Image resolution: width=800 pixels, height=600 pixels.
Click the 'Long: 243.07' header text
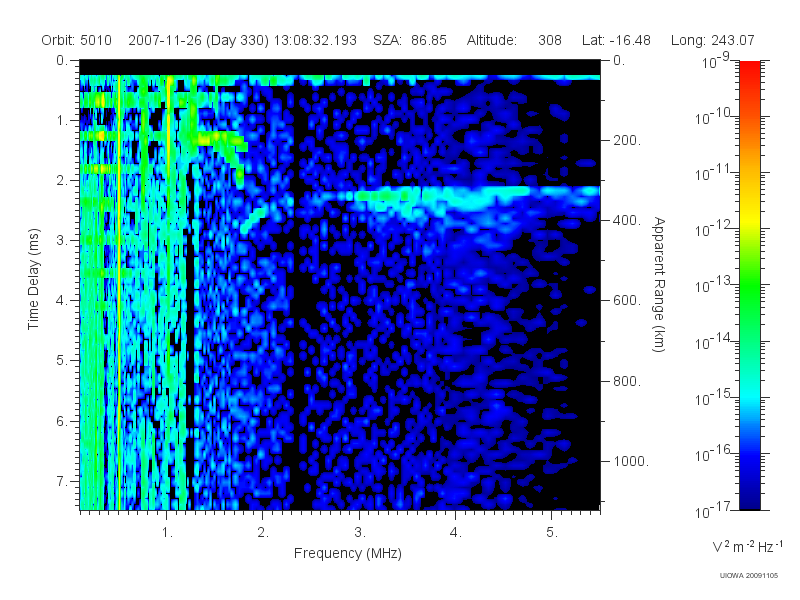[x=712, y=40]
